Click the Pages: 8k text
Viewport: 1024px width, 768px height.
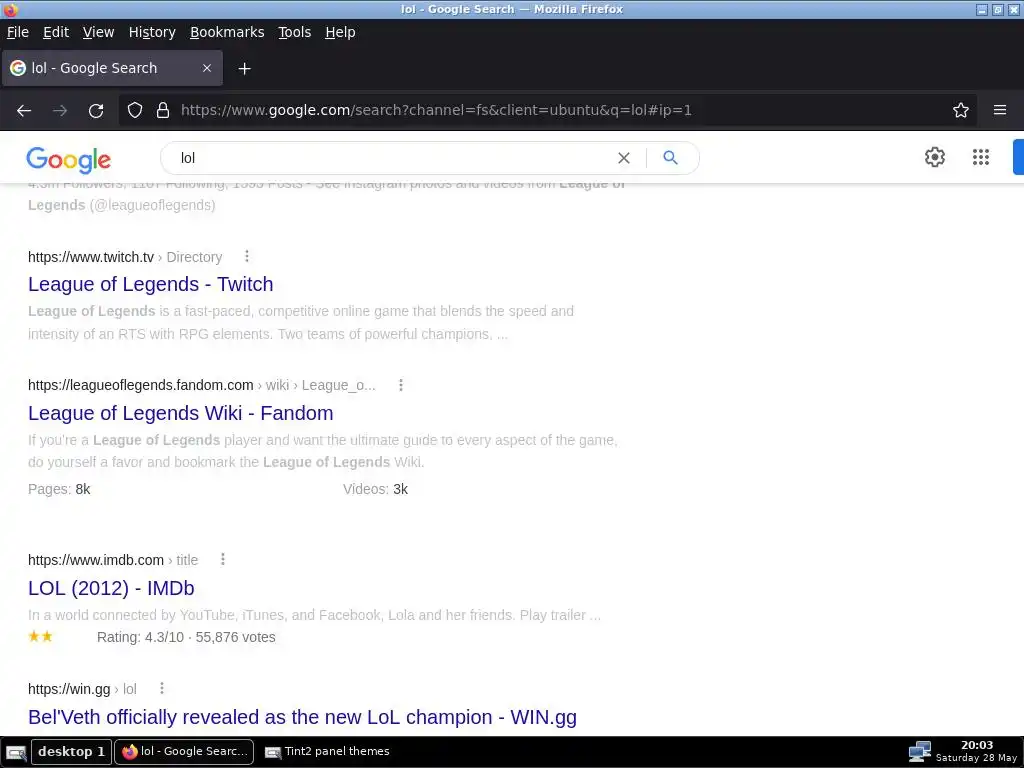59,488
